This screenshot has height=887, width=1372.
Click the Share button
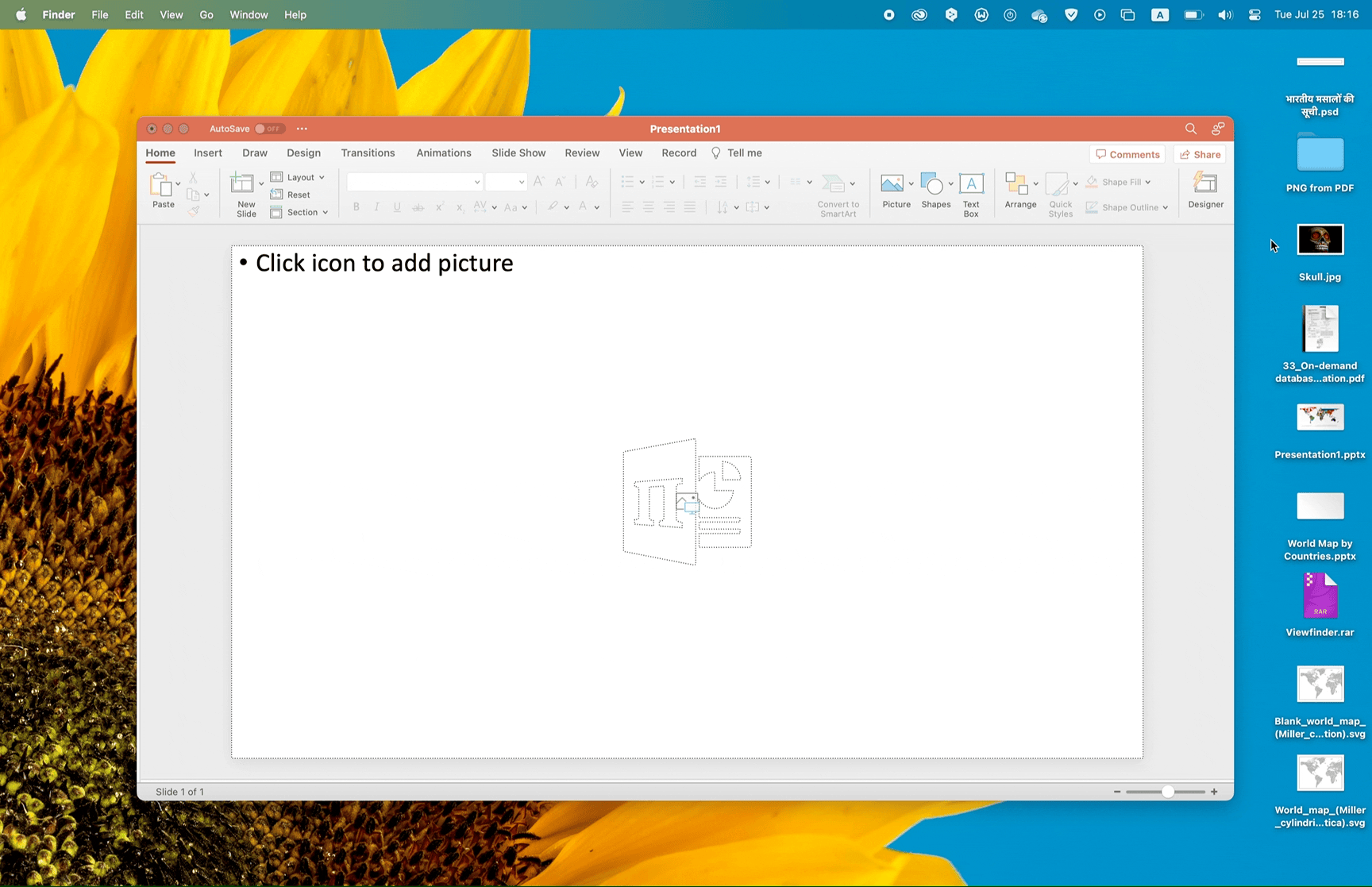coord(1200,155)
